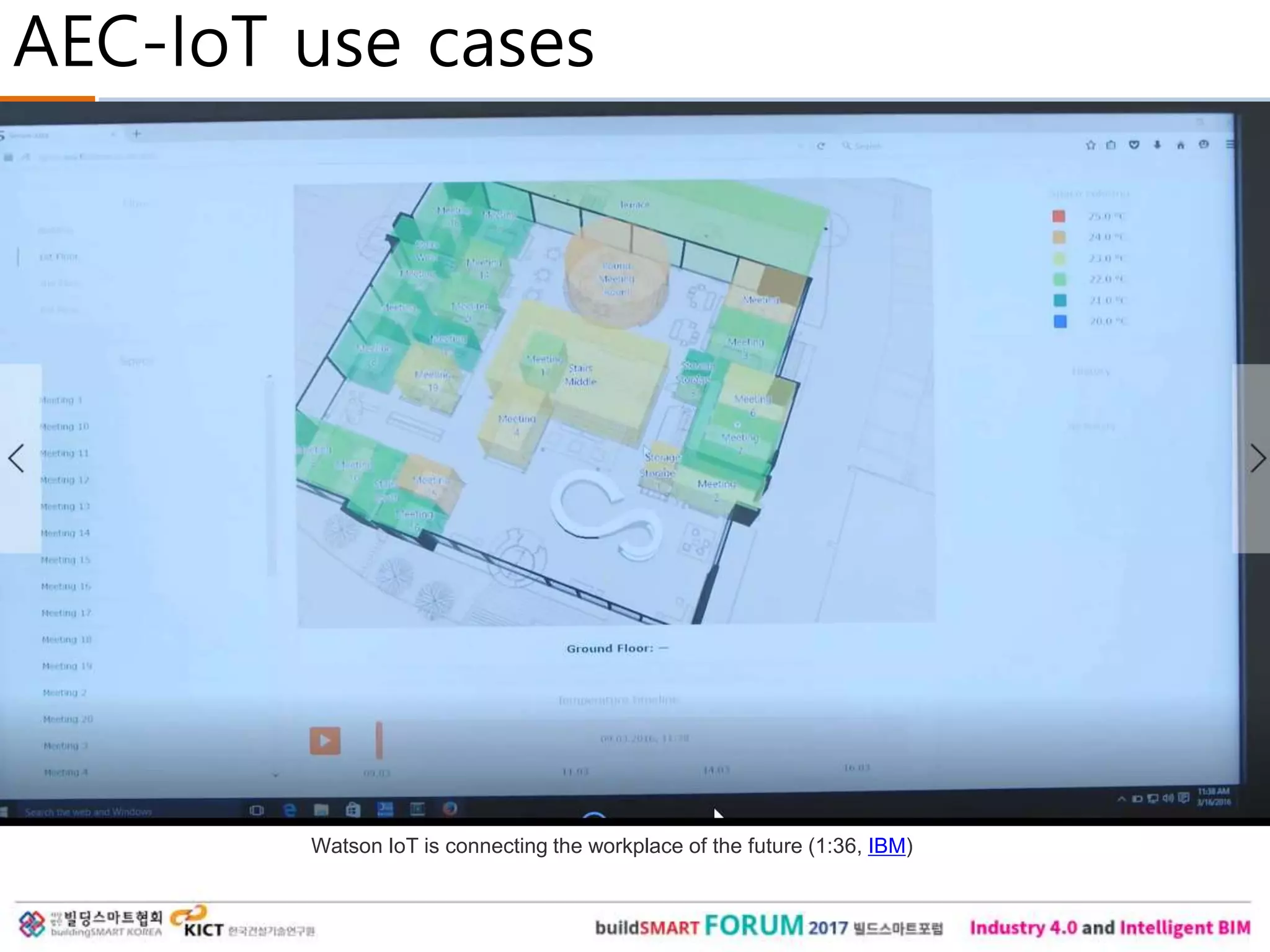Screen dimensions: 1270x952
Task: Open a new browser tab with plus
Action: pyautogui.click(x=137, y=133)
